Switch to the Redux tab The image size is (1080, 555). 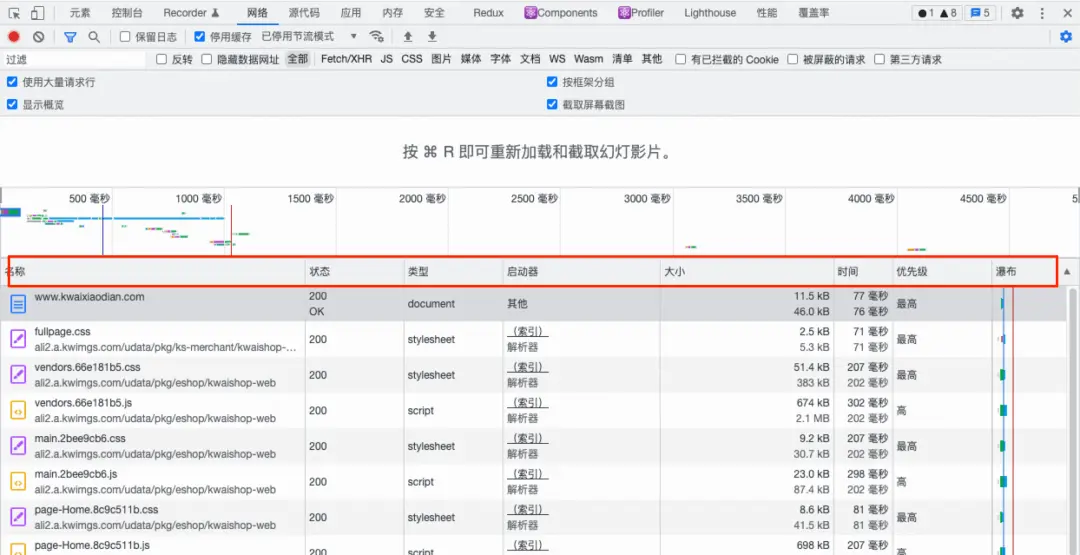(488, 13)
